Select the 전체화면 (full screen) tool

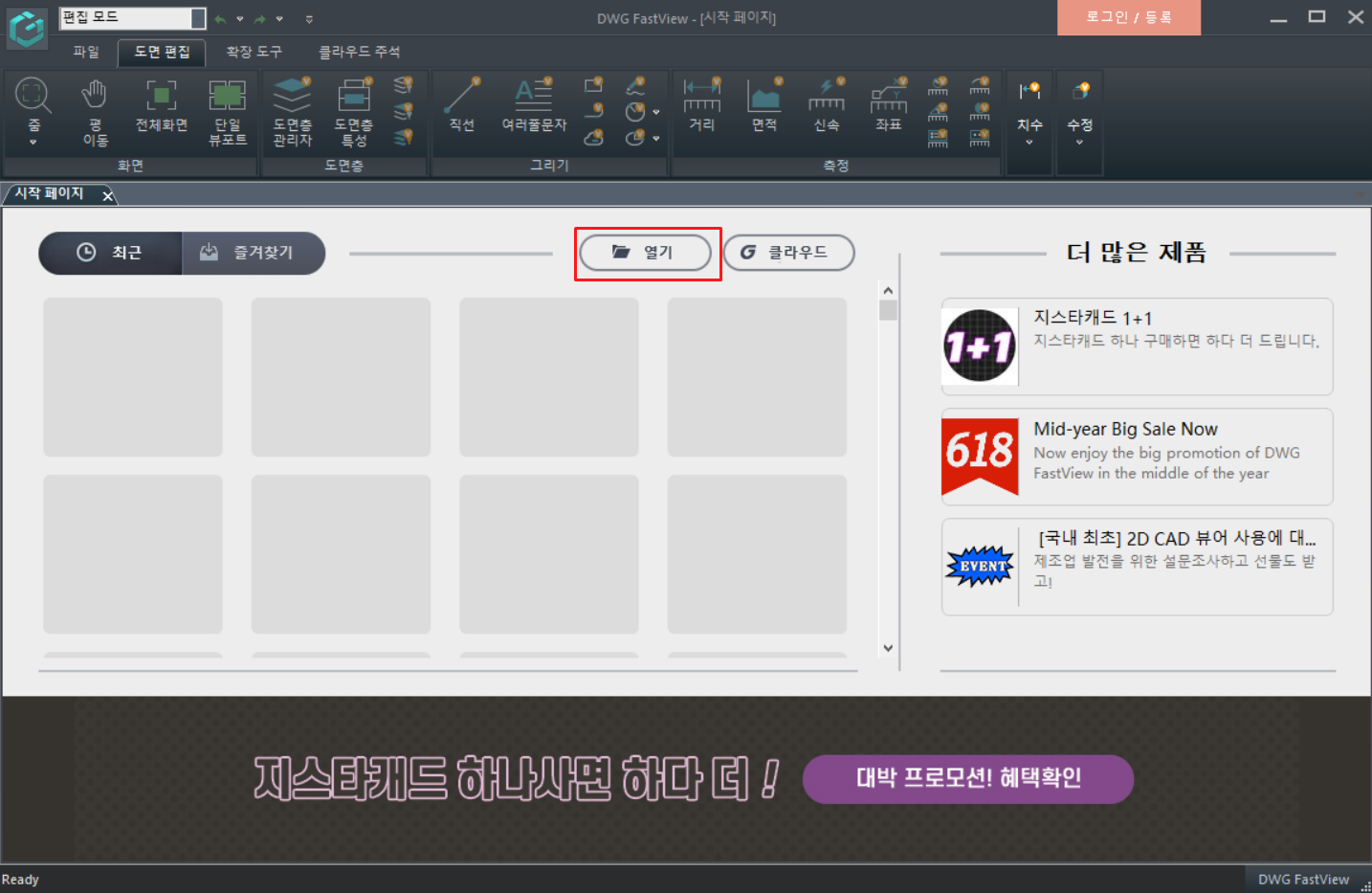(161, 105)
